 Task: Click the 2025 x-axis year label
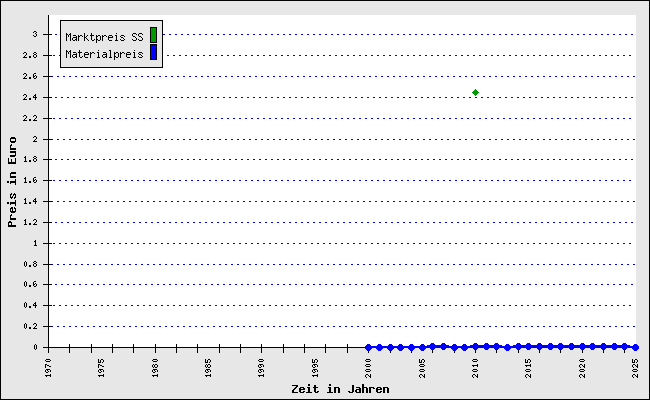click(x=635, y=366)
